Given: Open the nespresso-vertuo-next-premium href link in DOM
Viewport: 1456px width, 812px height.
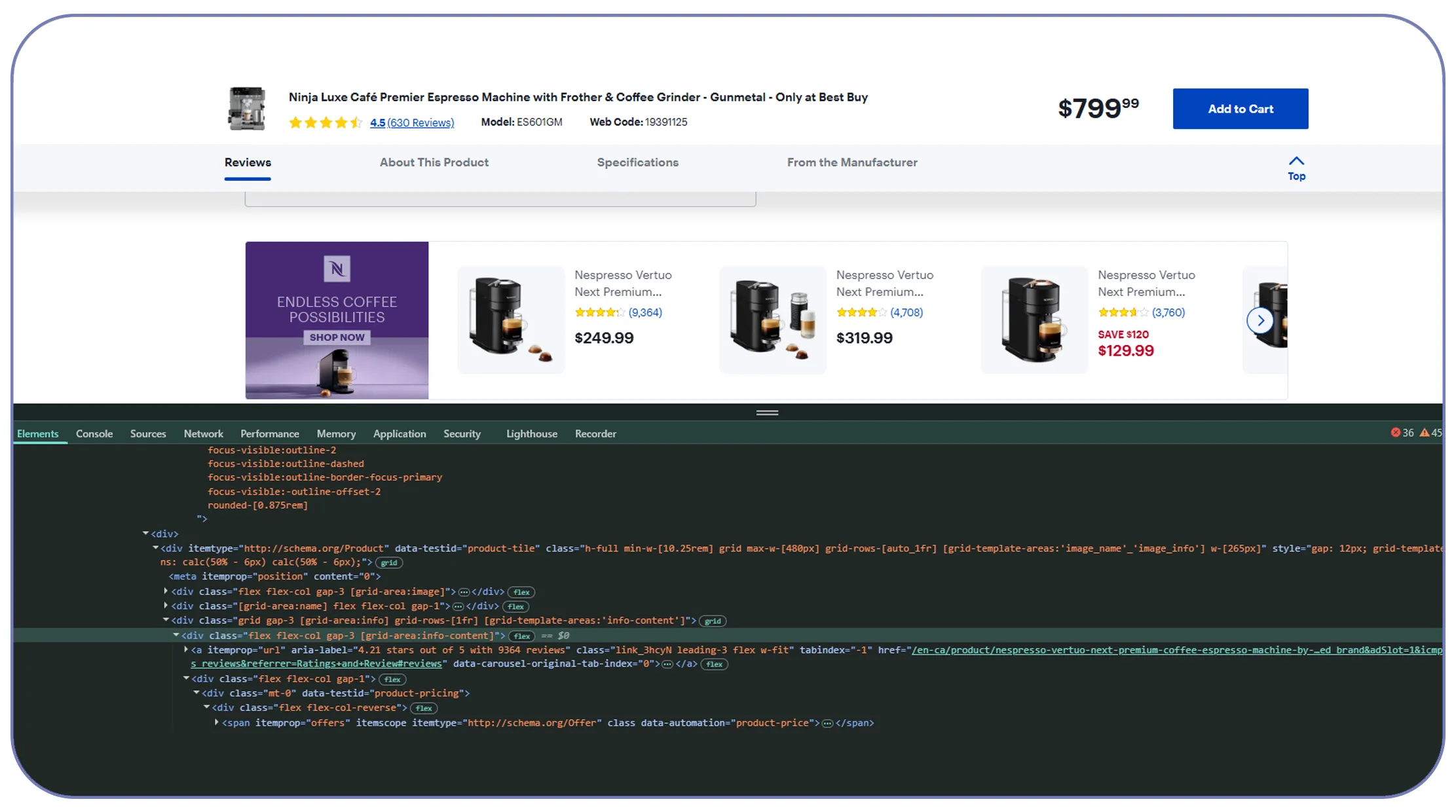Looking at the screenshot, I should click(x=1176, y=650).
